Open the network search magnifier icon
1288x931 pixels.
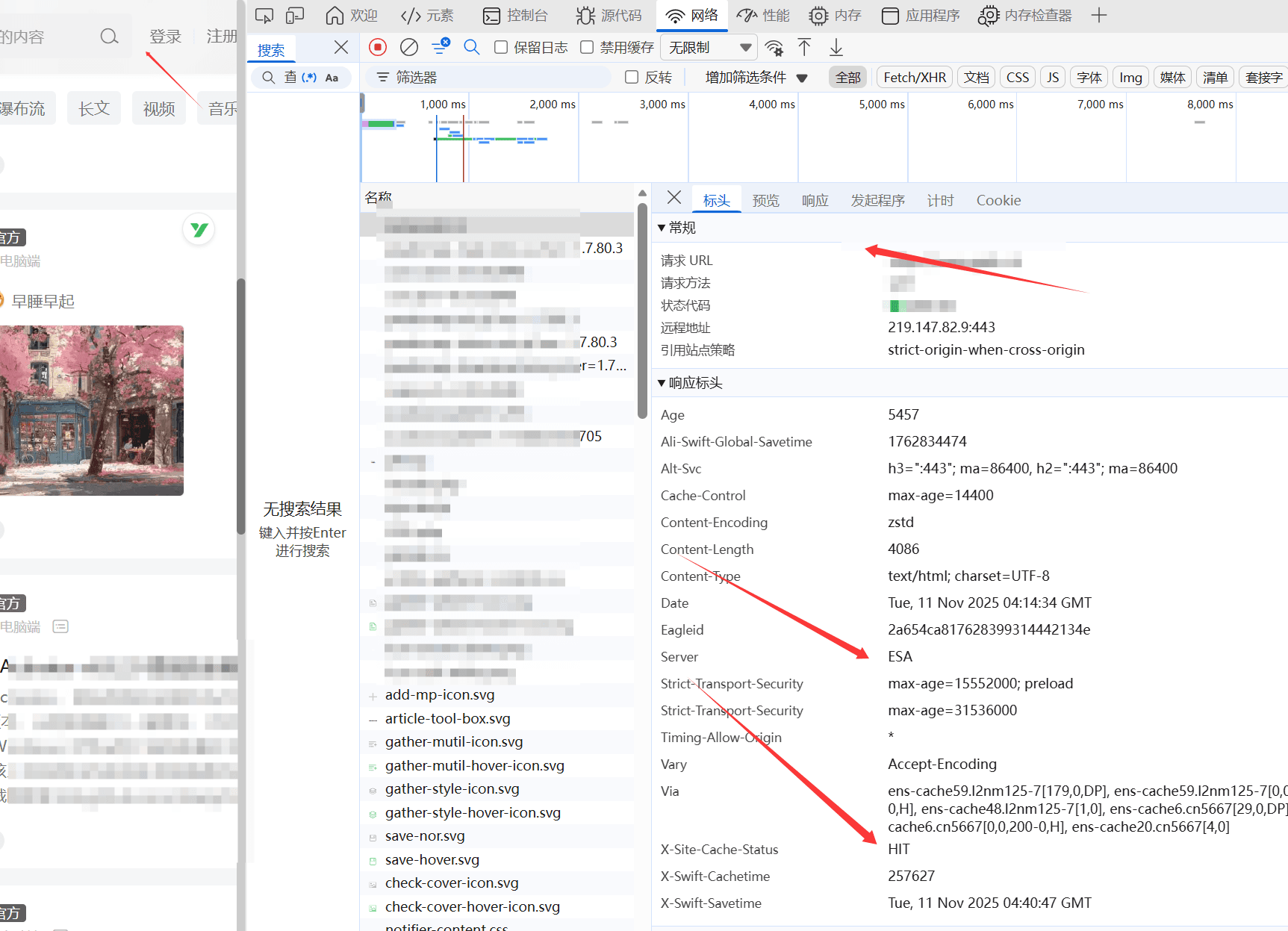coord(471,48)
